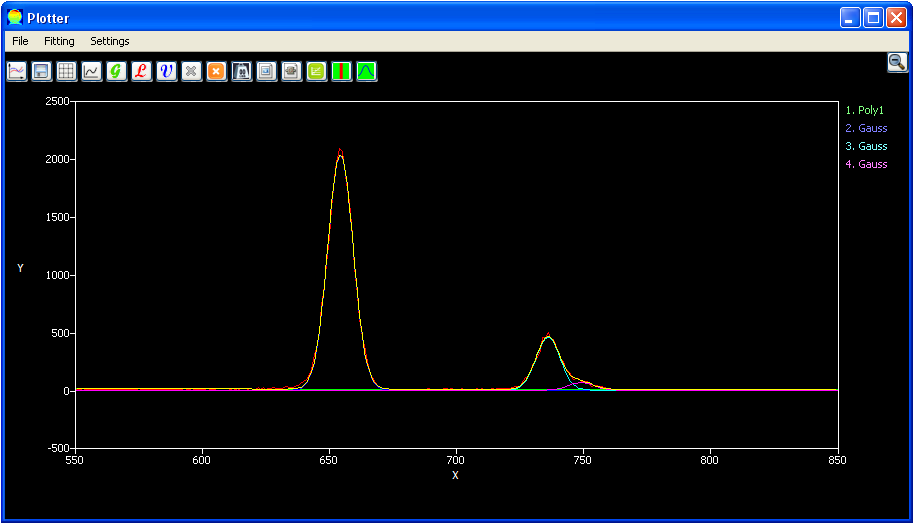Click the green chart fit icon
This screenshot has height=525, width=915.
[317, 71]
